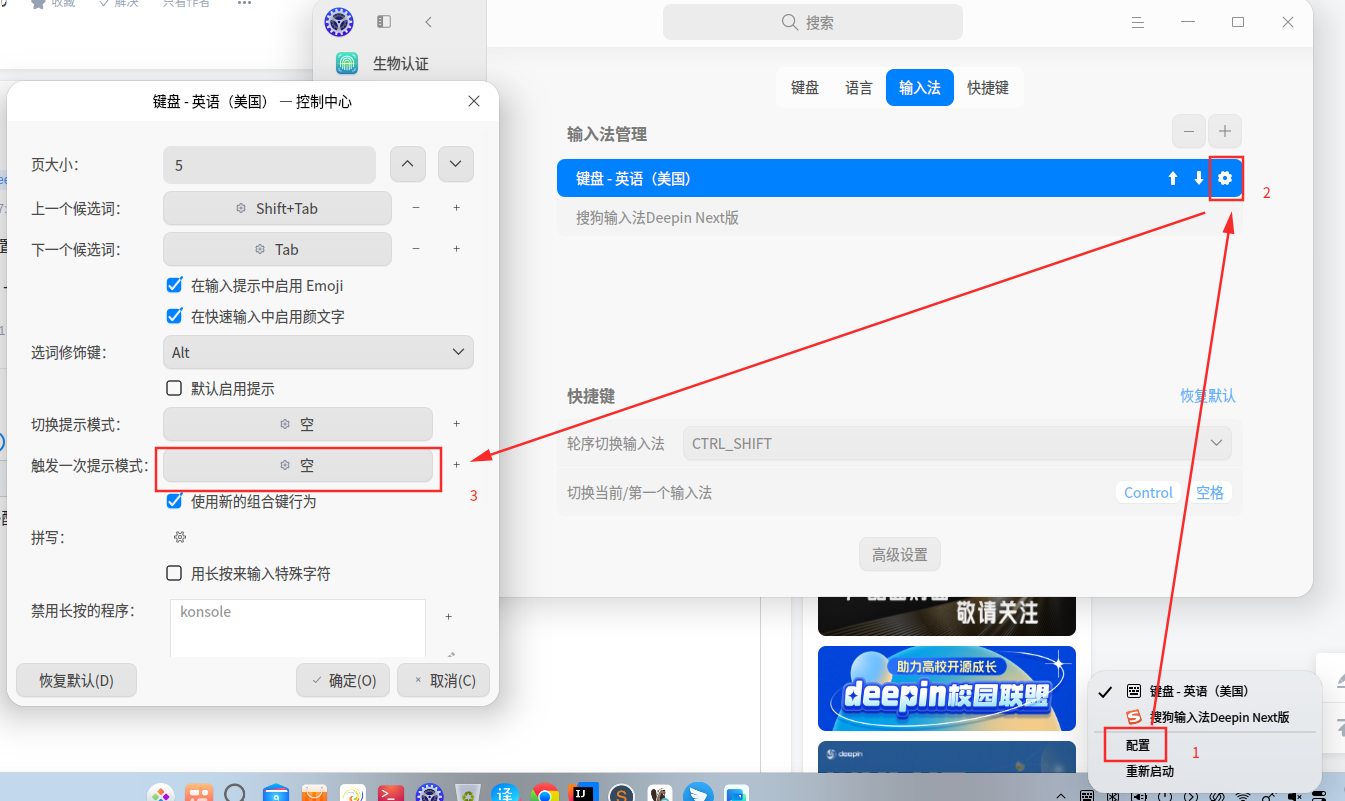Image resolution: width=1345 pixels, height=801 pixels.
Task: Click the 高级设置 button
Action: [900, 554]
